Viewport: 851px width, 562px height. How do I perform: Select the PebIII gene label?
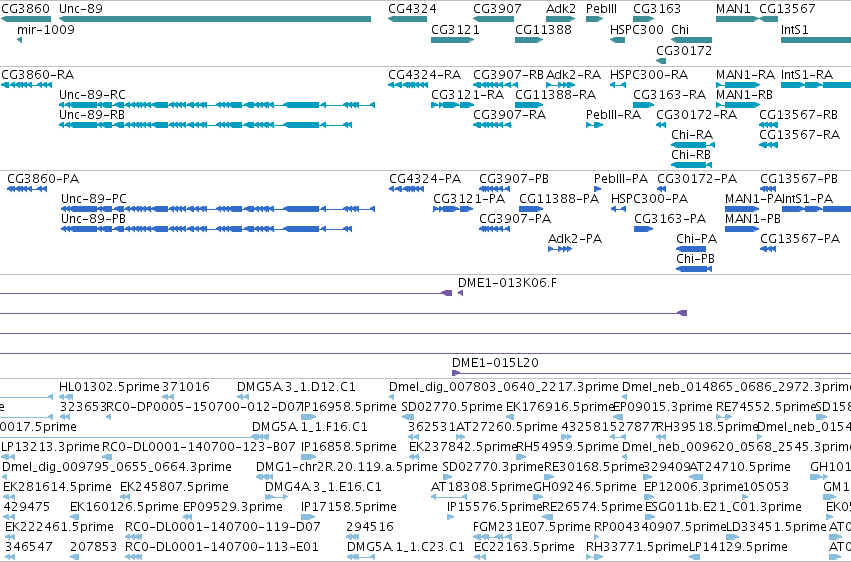pyautogui.click(x=601, y=9)
